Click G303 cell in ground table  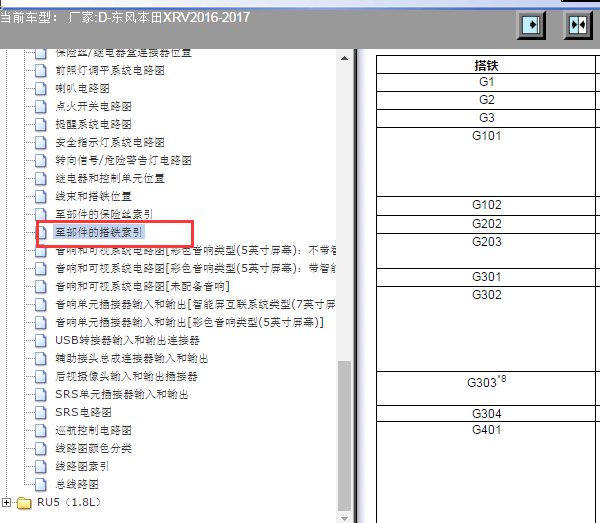pos(486,388)
